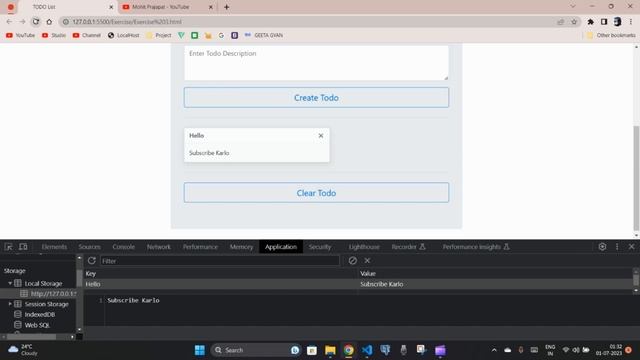
Task: Click the page vertical scrollbar thumb
Action: click(x=636, y=178)
